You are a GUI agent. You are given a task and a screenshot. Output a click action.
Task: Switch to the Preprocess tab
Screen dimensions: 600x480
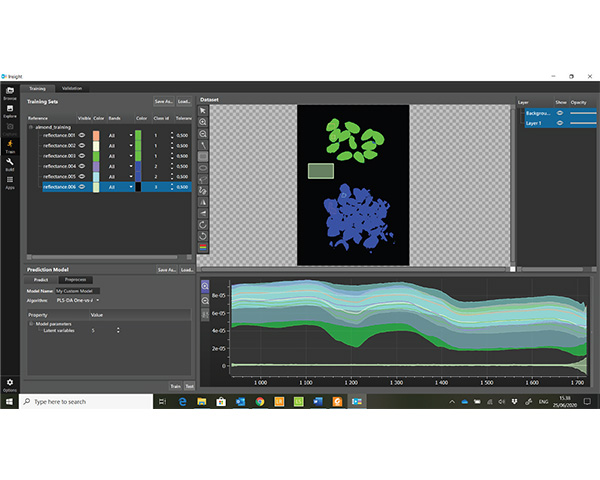tap(77, 280)
